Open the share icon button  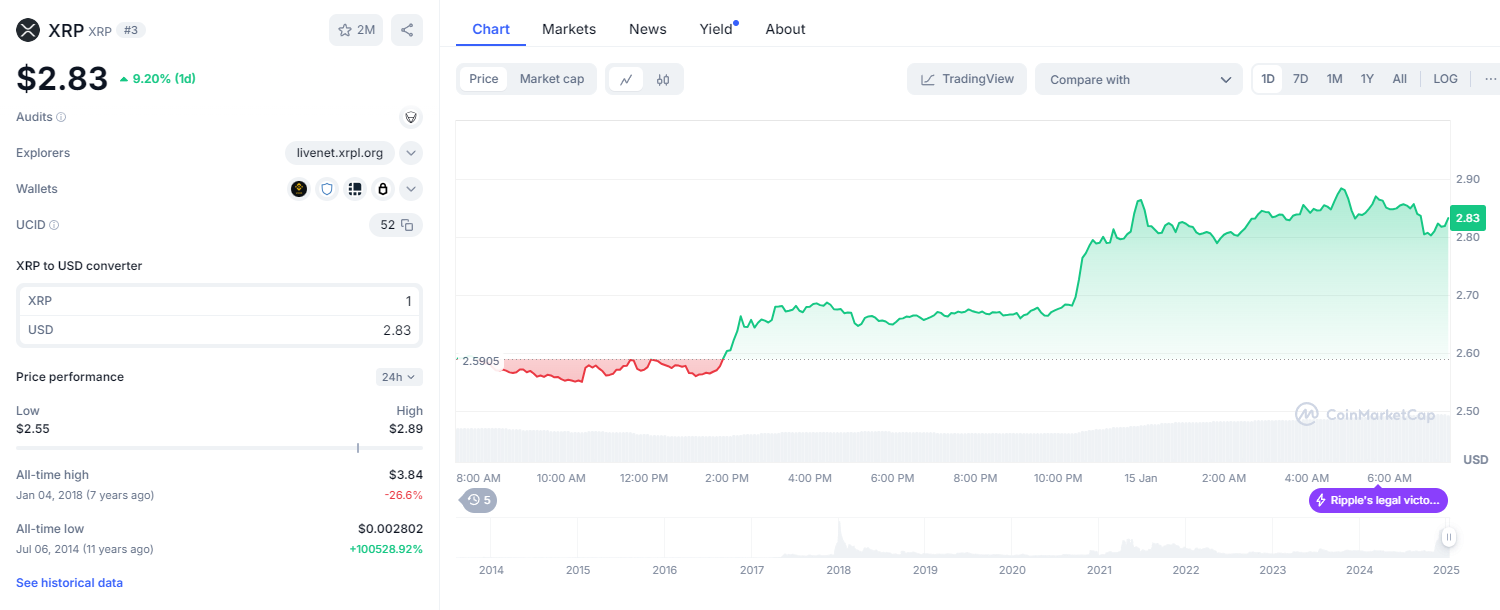click(407, 30)
